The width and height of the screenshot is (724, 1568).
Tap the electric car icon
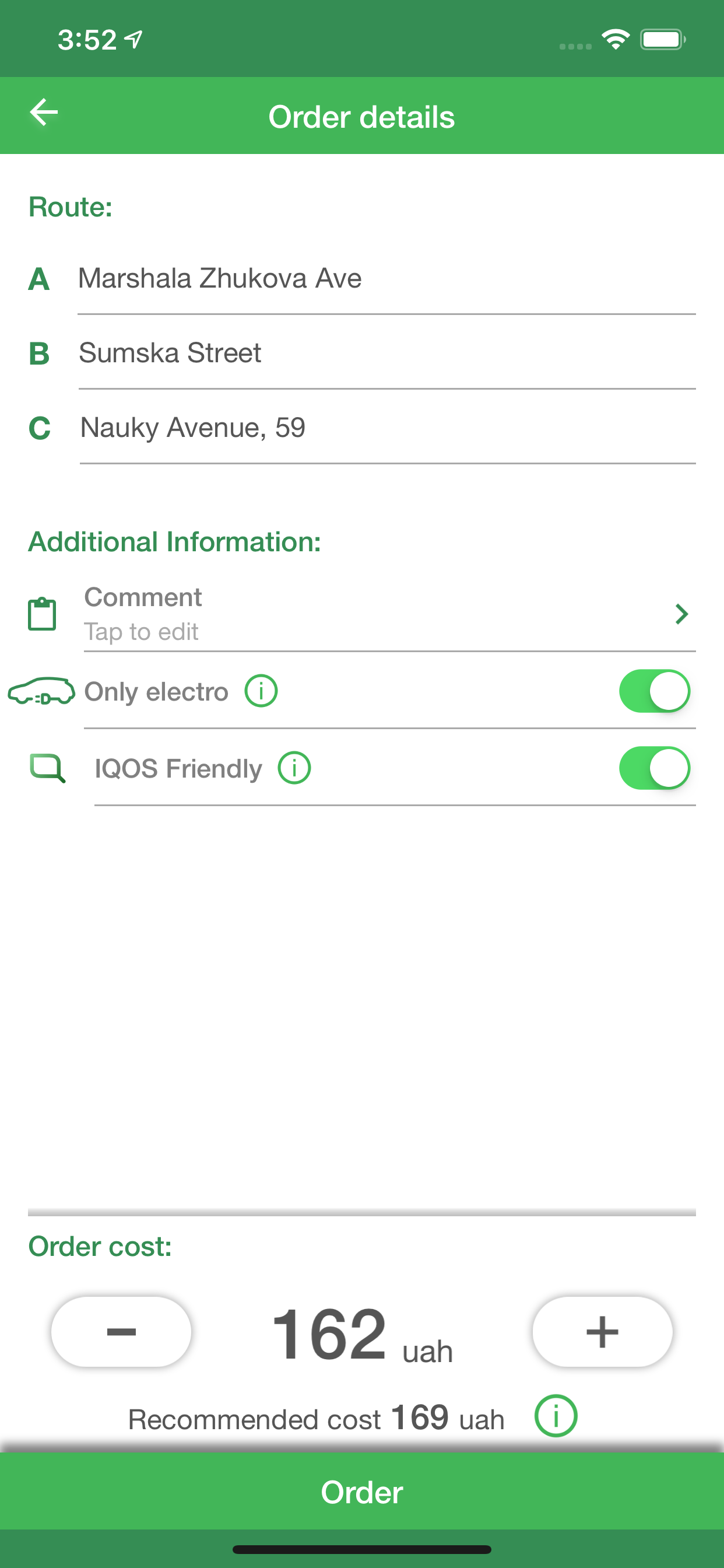click(41, 691)
